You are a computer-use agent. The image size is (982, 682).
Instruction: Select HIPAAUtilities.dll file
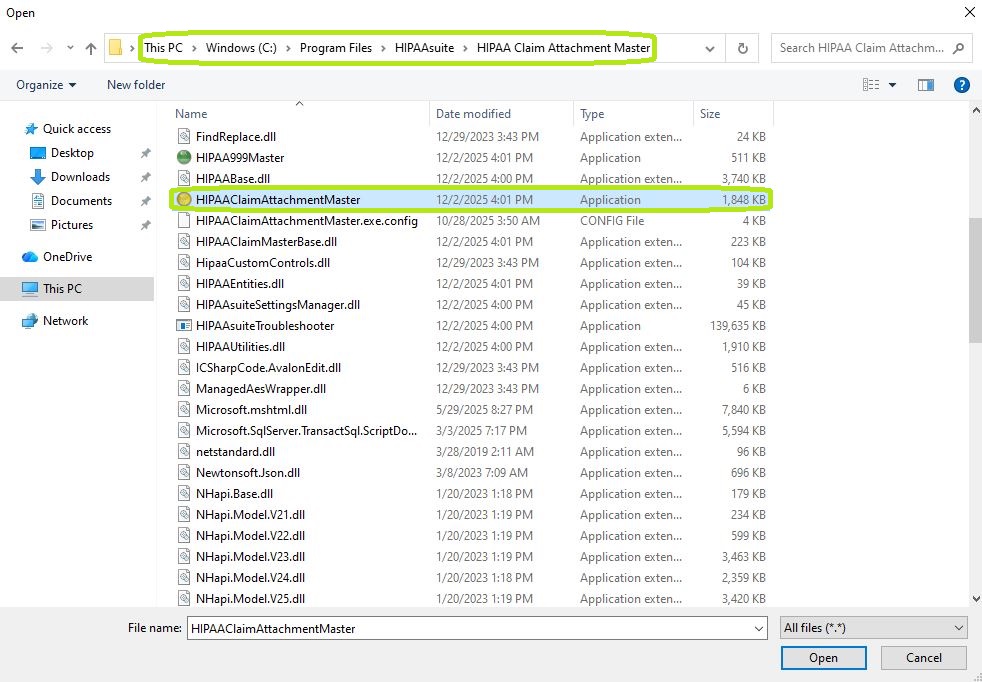coord(240,347)
